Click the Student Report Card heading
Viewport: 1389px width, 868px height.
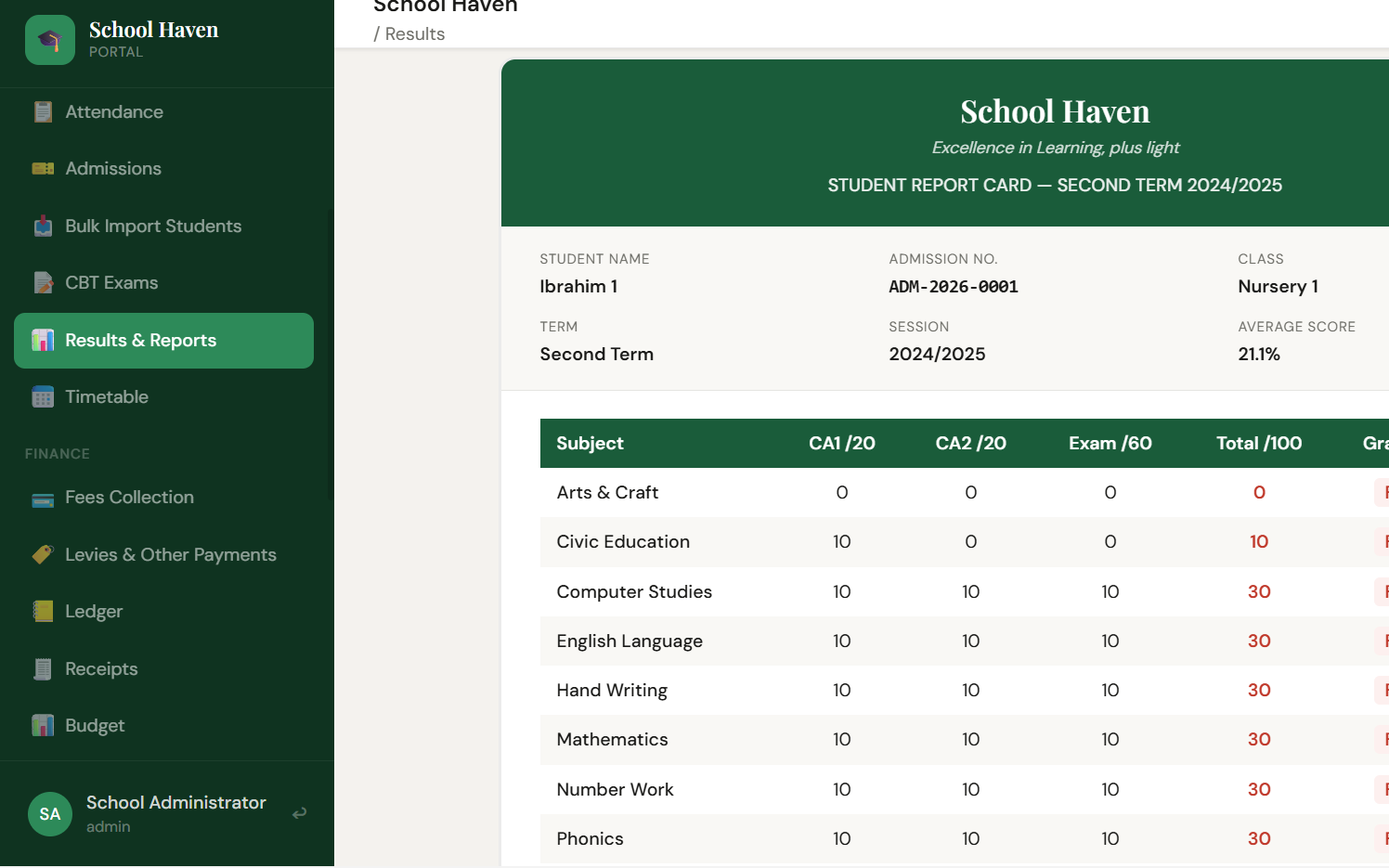[x=1055, y=186]
